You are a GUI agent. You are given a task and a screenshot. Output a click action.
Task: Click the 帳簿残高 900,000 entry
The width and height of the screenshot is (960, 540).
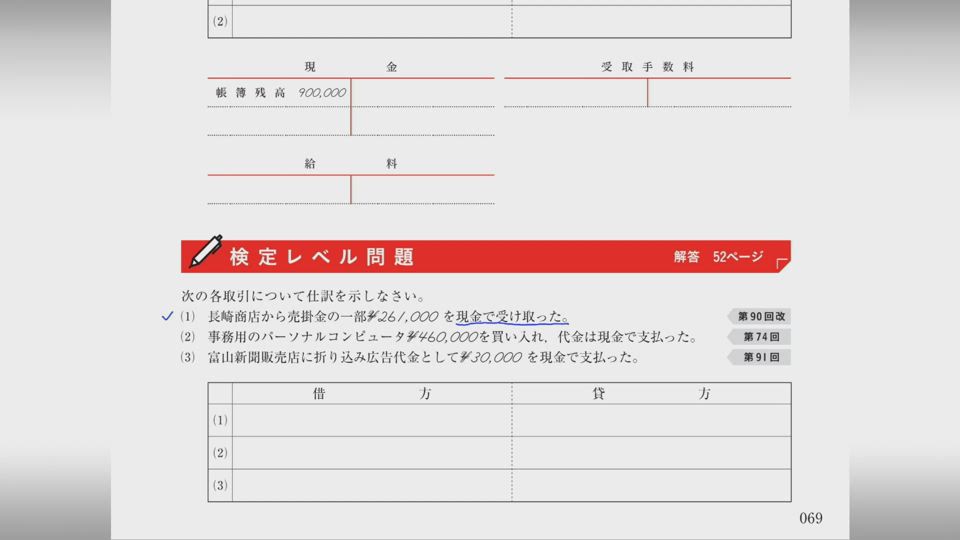(280, 93)
